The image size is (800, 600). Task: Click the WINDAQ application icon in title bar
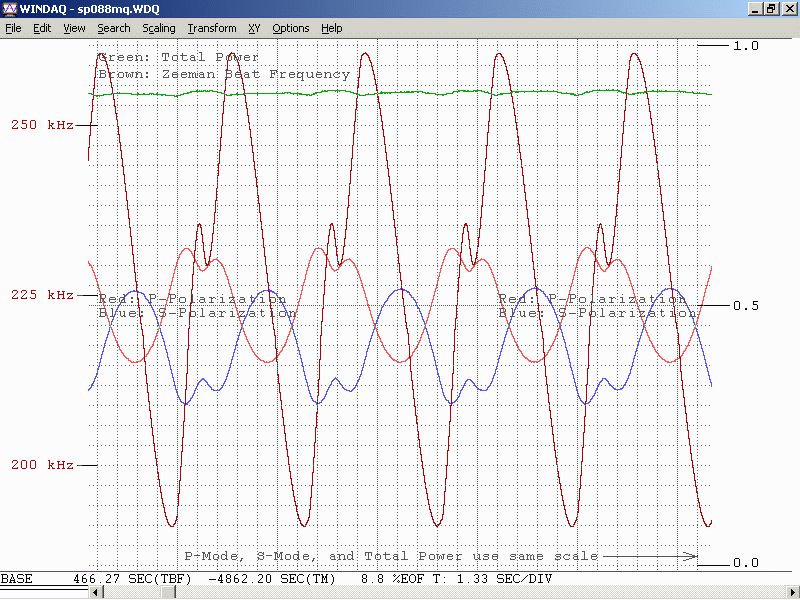(9, 8)
